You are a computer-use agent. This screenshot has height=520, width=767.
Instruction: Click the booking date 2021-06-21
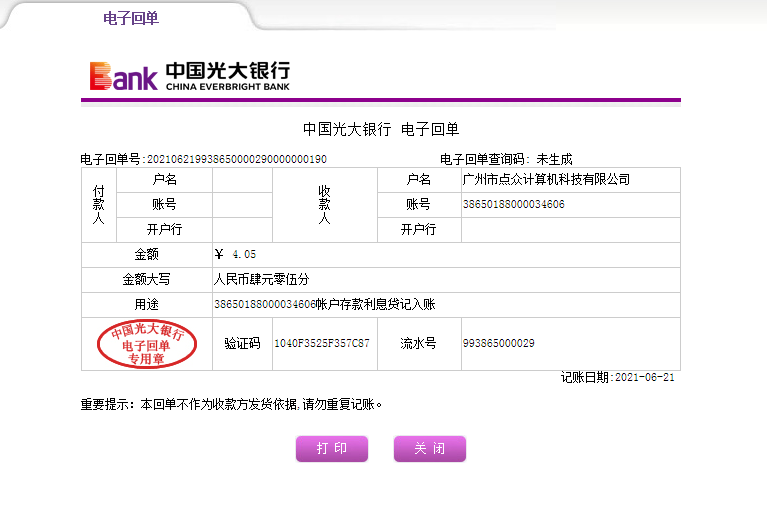point(645,377)
